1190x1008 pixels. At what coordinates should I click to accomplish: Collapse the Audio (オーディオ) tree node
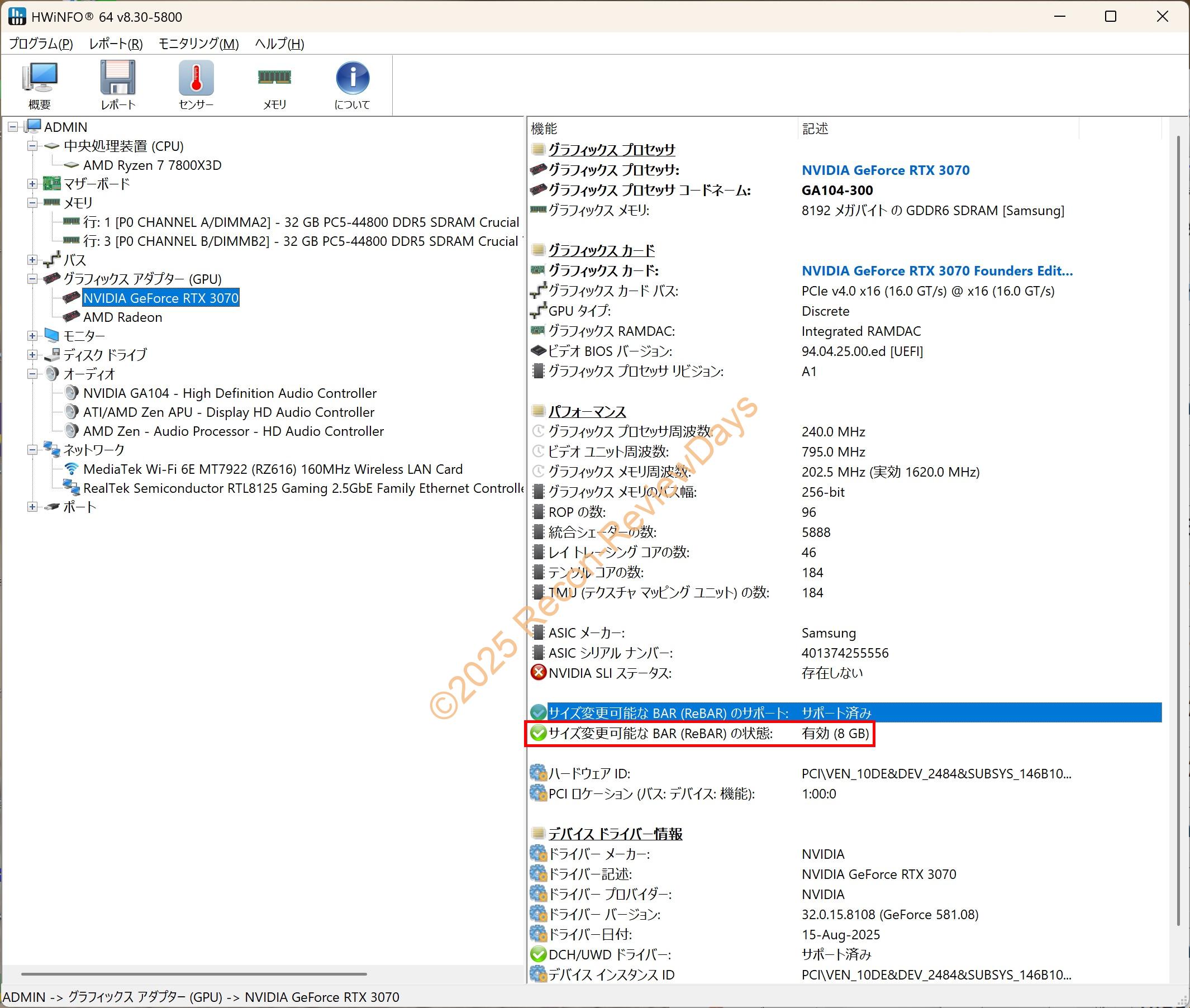pos(32,374)
